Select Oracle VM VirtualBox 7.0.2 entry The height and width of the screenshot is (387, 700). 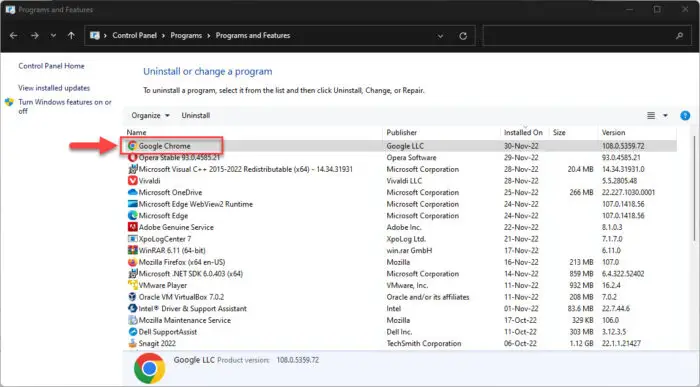[182, 297]
